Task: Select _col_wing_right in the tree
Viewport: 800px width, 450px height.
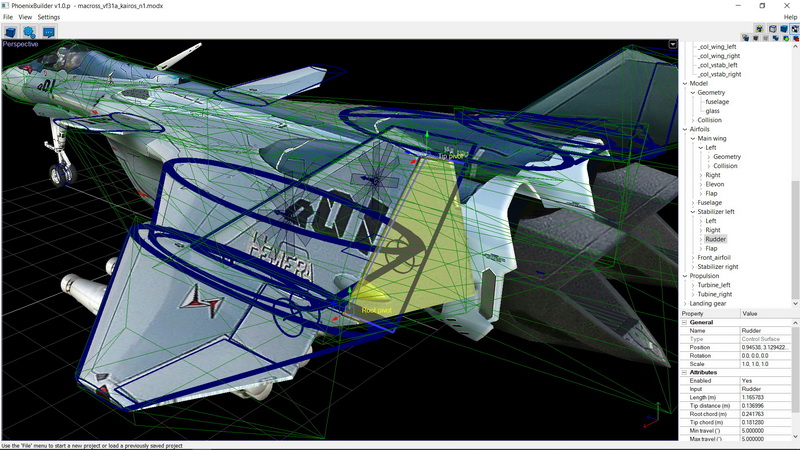Action: 718,56
